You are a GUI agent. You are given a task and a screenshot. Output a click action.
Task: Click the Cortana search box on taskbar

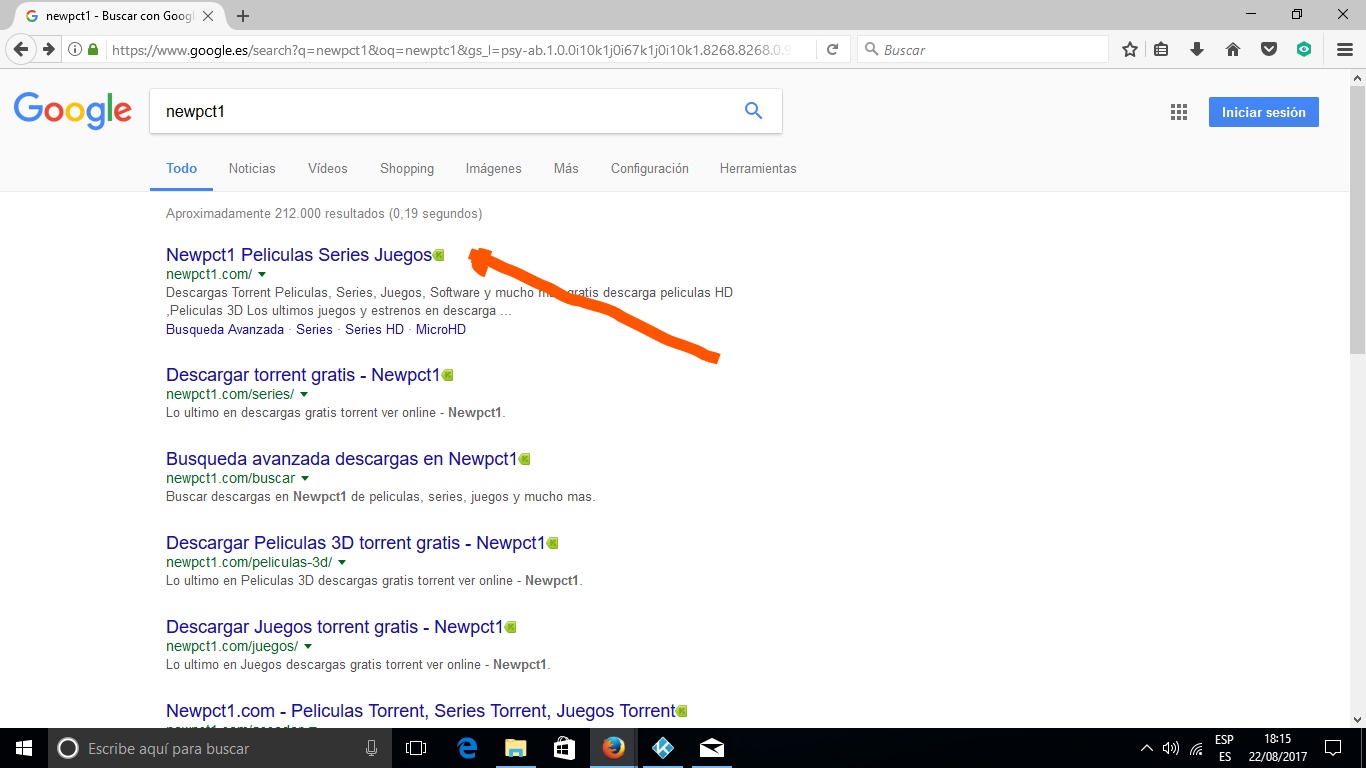[x=219, y=748]
